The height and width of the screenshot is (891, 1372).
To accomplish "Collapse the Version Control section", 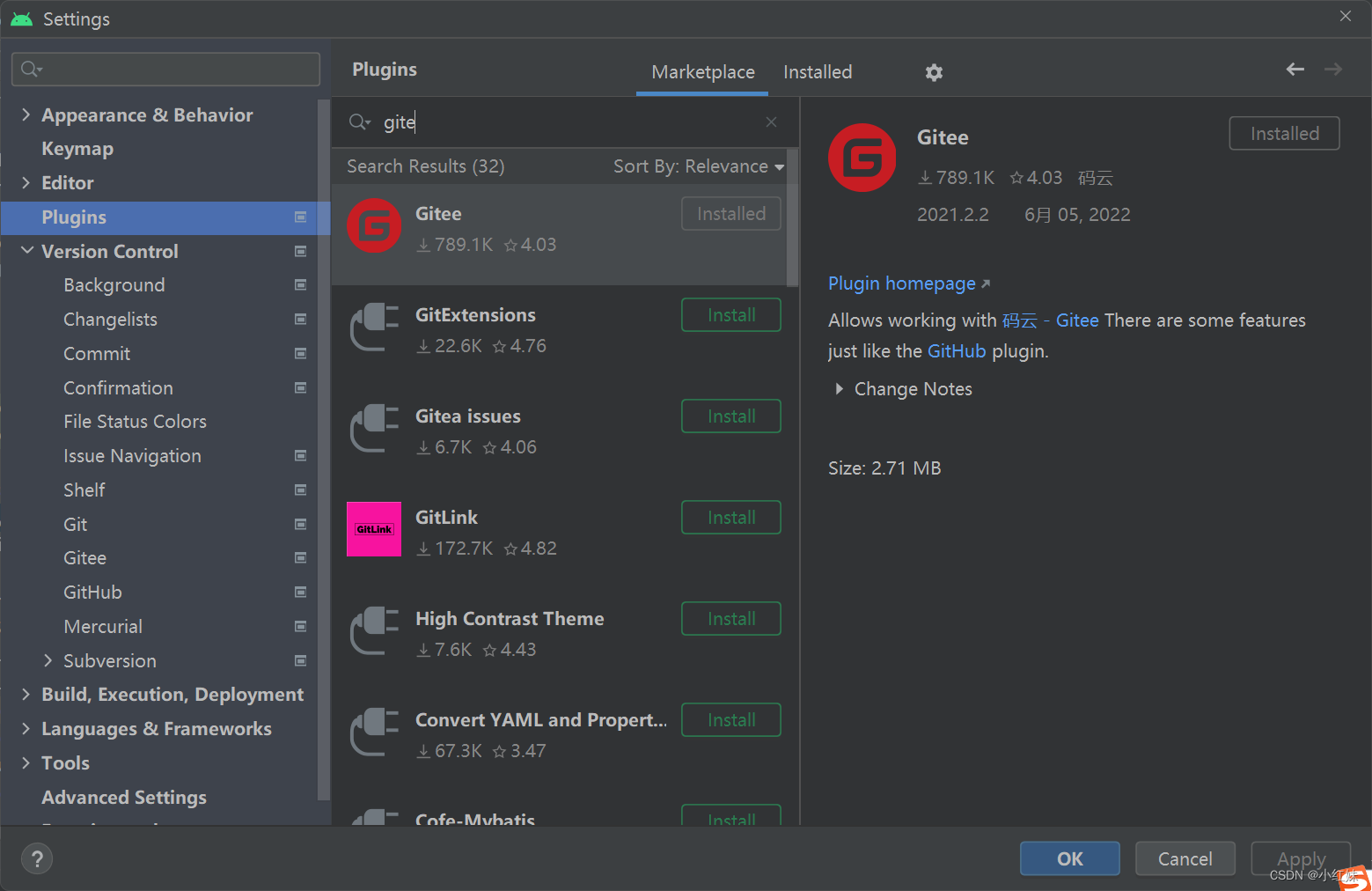I will pos(27,251).
